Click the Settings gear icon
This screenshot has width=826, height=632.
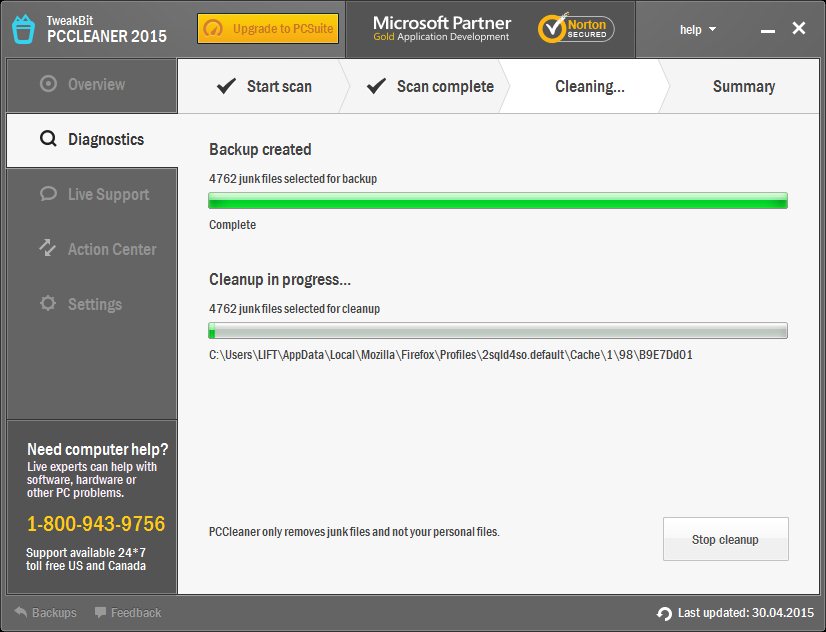click(x=48, y=303)
